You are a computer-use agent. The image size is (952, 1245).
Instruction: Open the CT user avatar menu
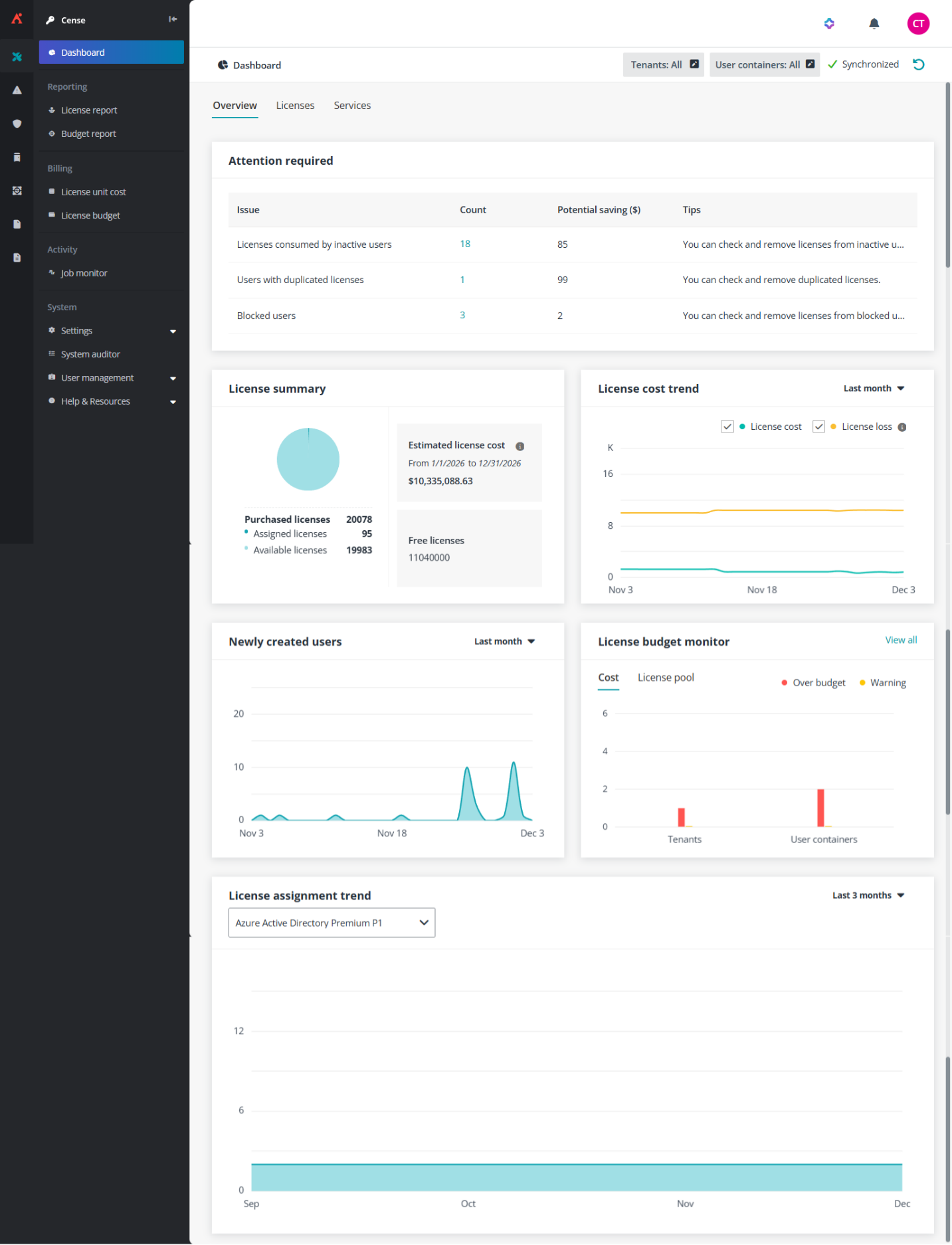917,24
